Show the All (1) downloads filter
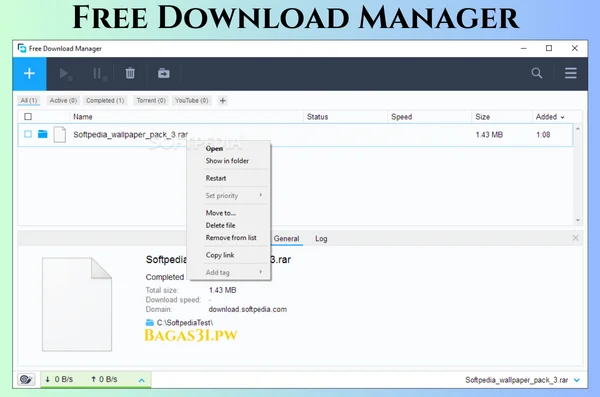This screenshot has width=600, height=397. point(29,100)
